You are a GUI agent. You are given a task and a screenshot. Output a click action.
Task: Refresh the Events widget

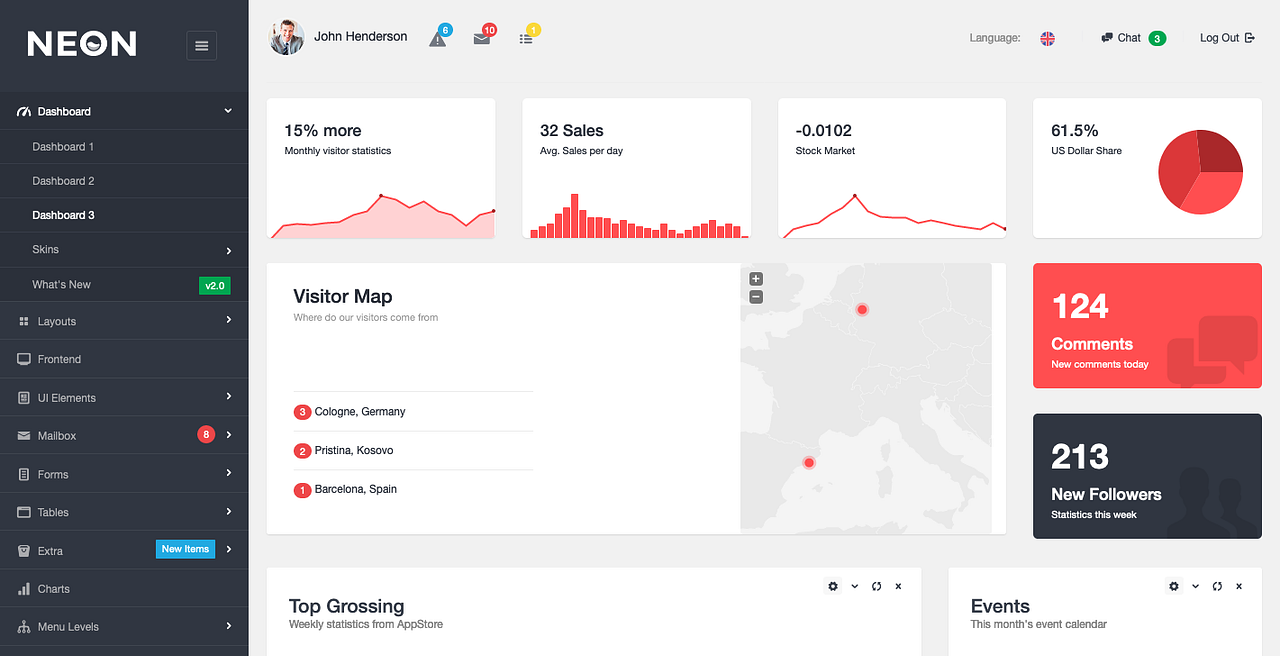(x=1216, y=586)
